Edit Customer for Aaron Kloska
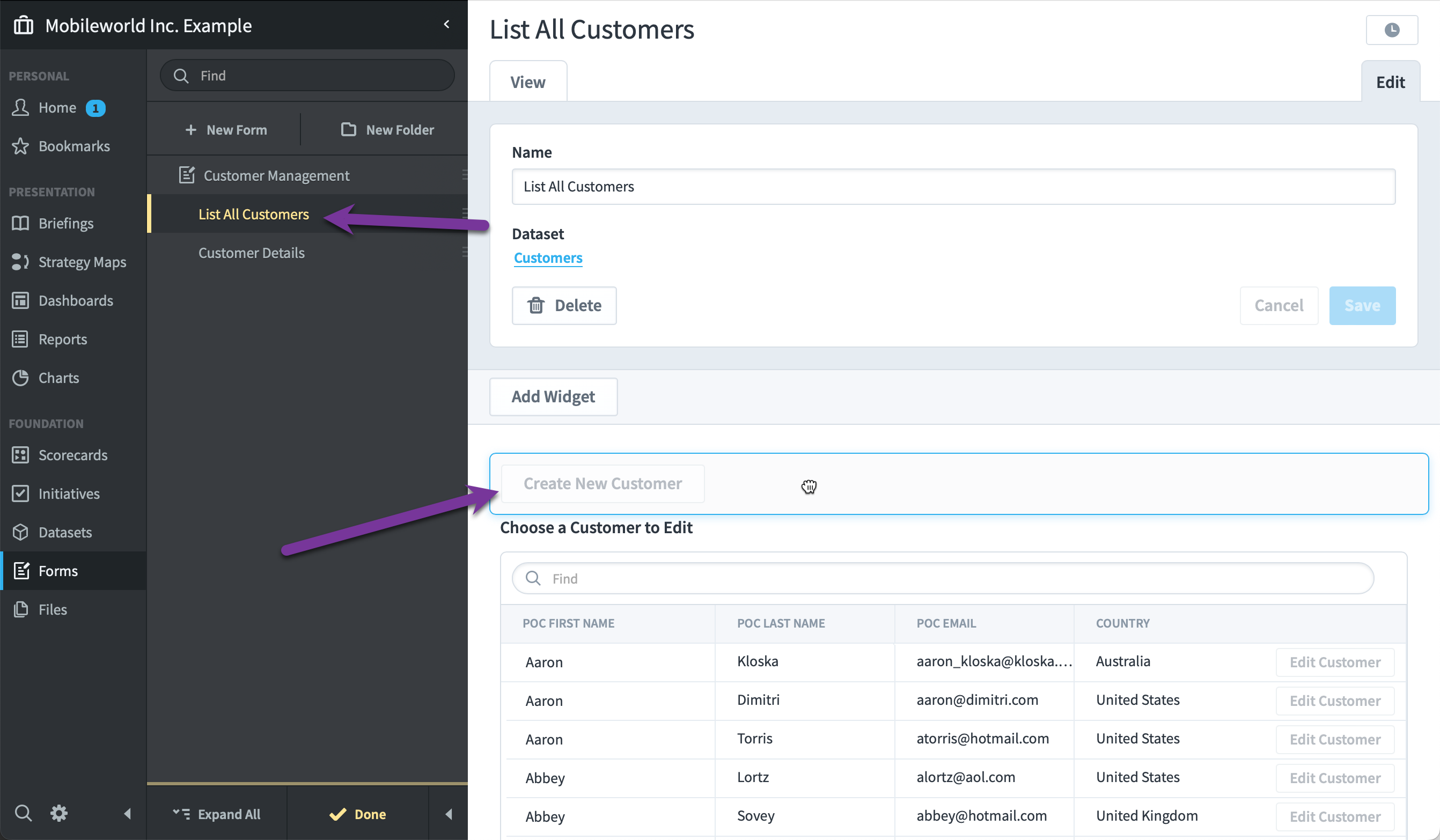The width and height of the screenshot is (1440, 840). pos(1335,662)
